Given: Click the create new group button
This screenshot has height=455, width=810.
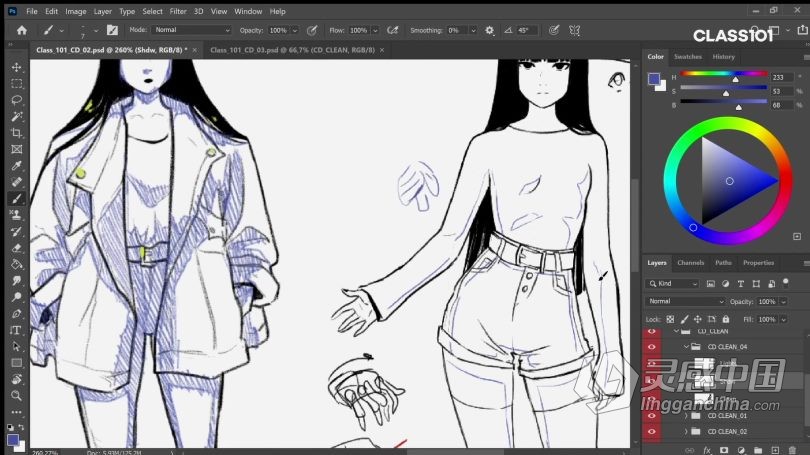Looking at the screenshot, I should (x=758, y=450).
